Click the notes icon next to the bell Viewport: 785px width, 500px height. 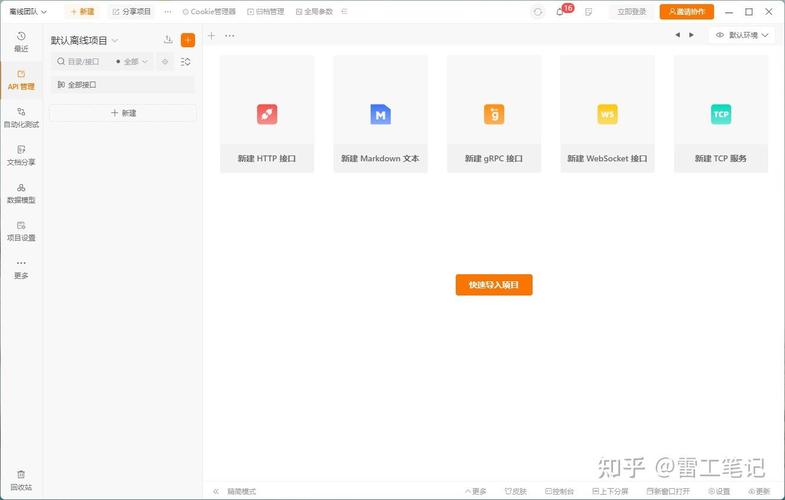(588, 12)
